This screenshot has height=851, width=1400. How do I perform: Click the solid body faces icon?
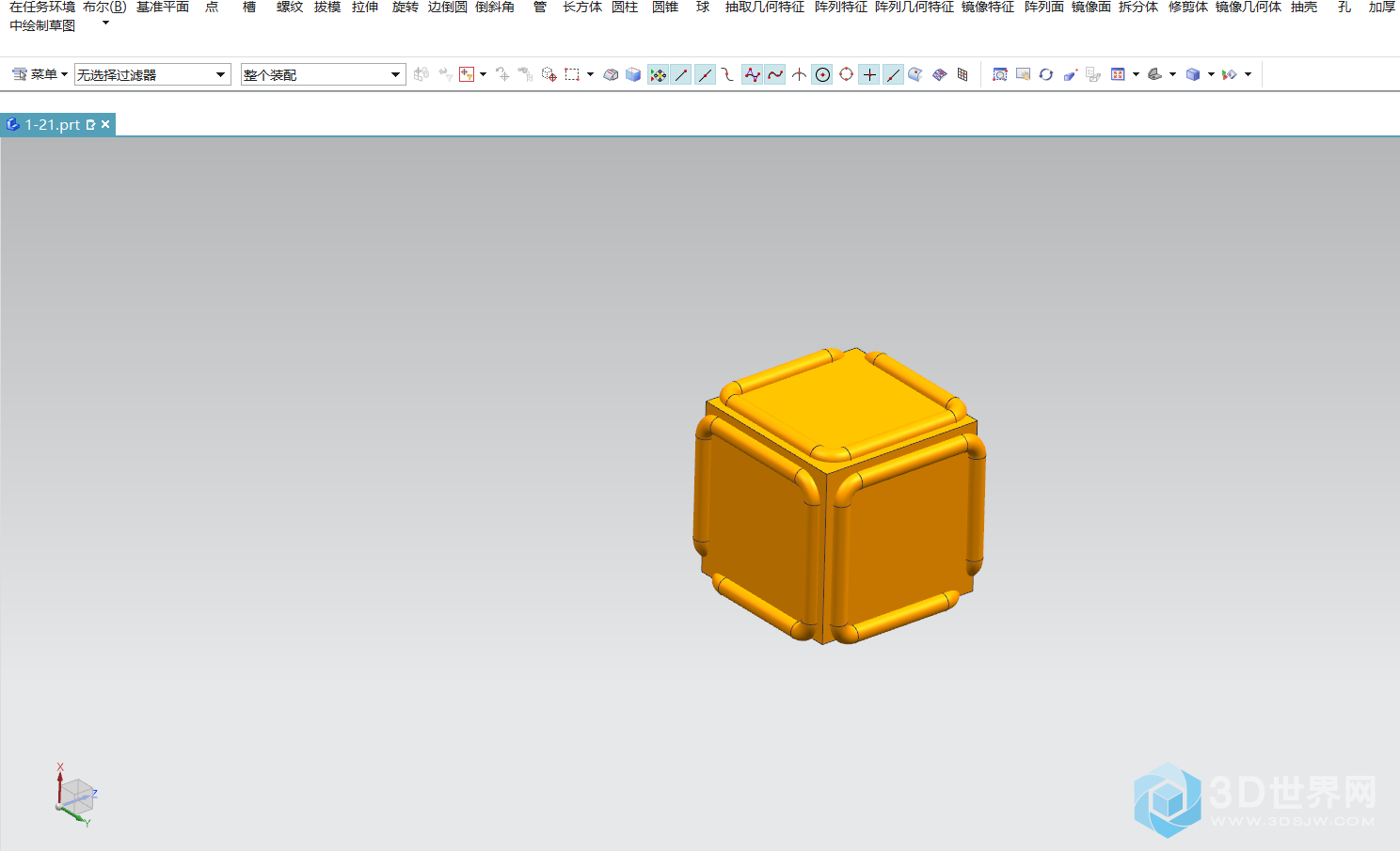(633, 74)
